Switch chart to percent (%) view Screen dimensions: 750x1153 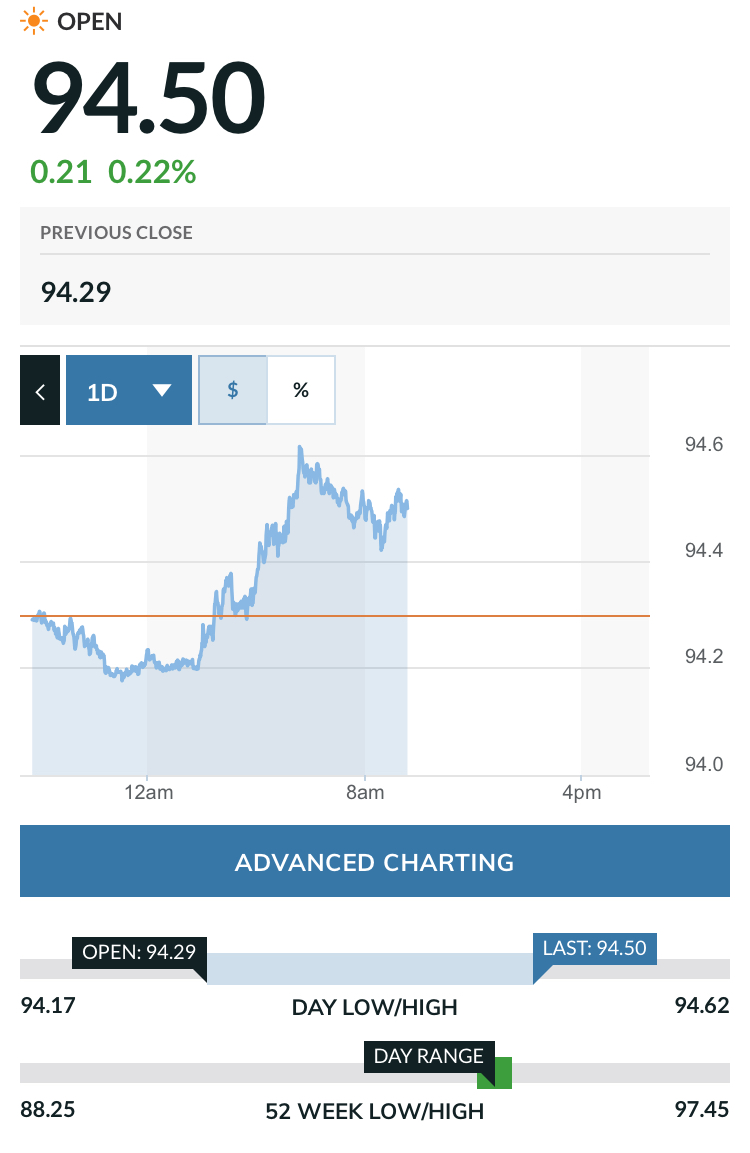pyautogui.click(x=301, y=390)
